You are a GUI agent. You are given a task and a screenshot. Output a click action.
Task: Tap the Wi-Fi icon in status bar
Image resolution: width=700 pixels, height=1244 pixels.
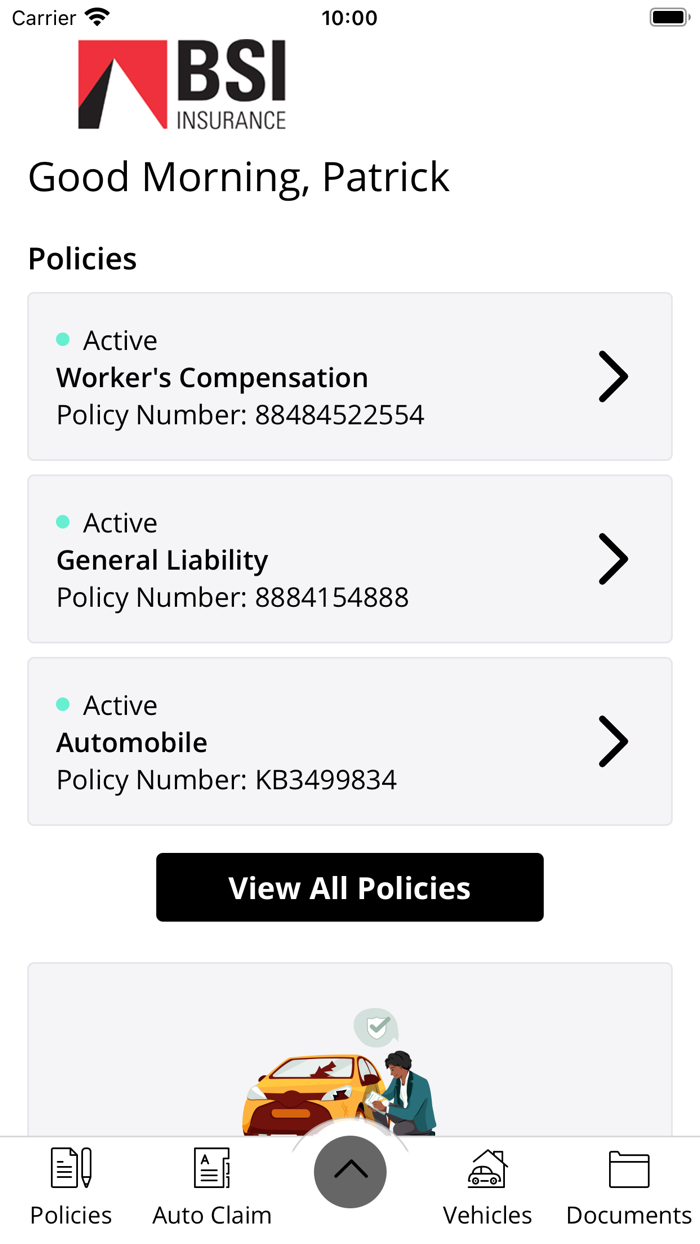[x=97, y=16]
